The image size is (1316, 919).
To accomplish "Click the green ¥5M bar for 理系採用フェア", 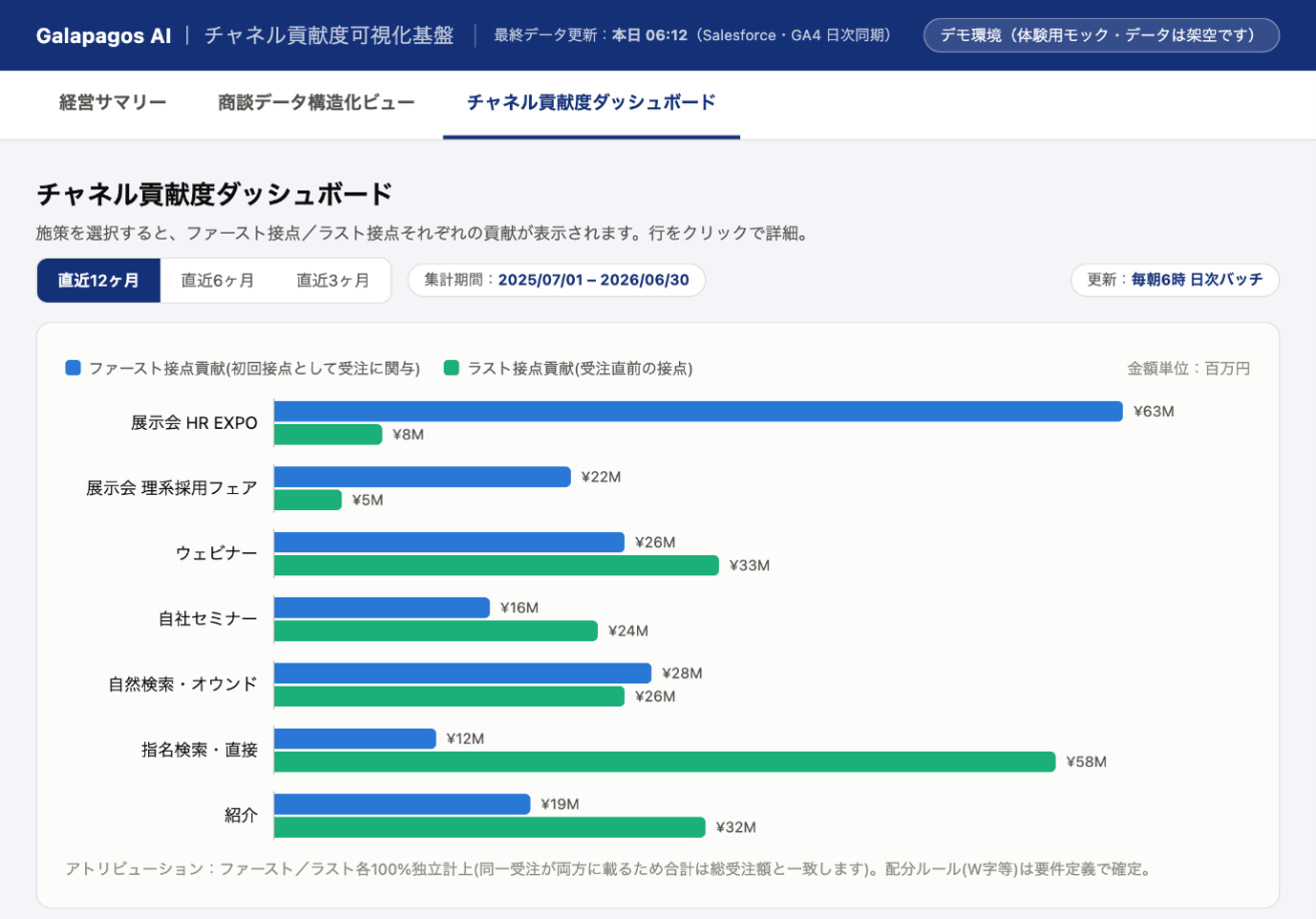I will pyautogui.click(x=308, y=500).
